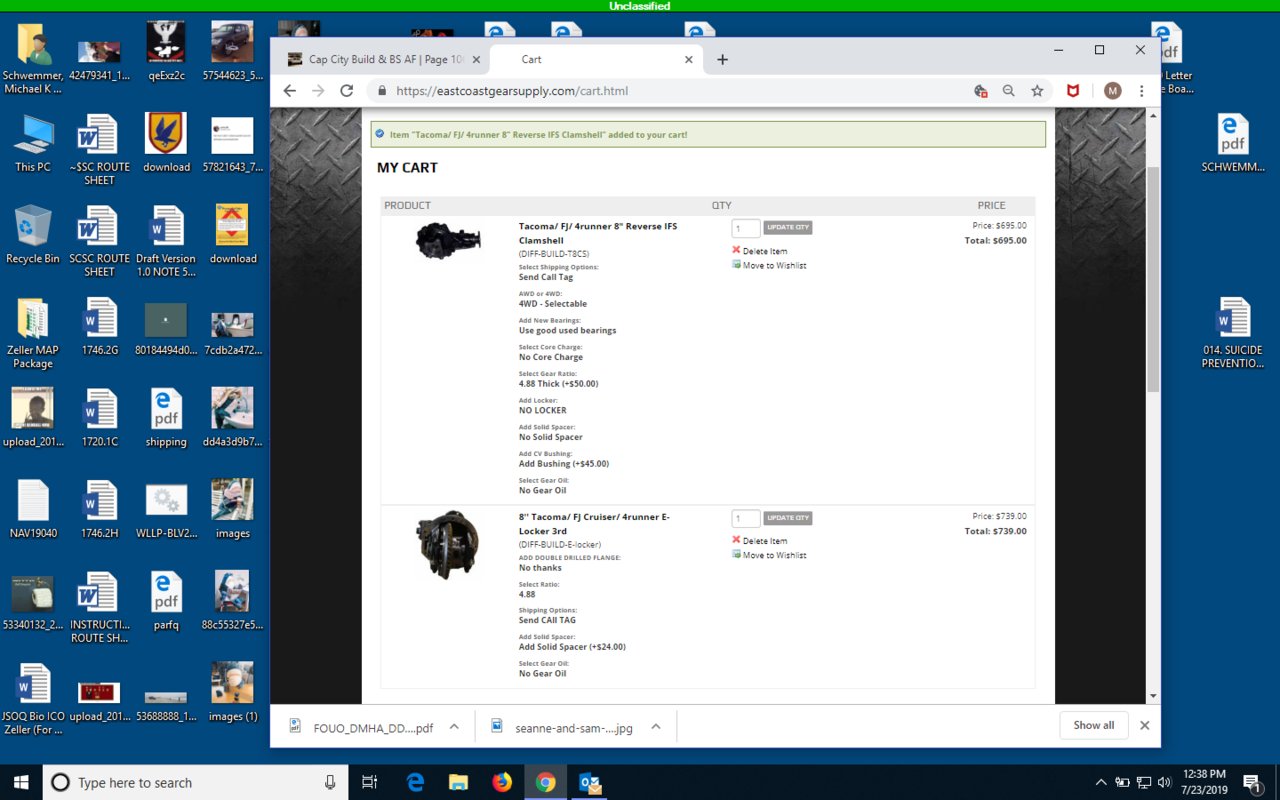Screen dimensions: 1280x800
Task: Expand options for seanne-and-sam jpg download
Action: click(655, 727)
